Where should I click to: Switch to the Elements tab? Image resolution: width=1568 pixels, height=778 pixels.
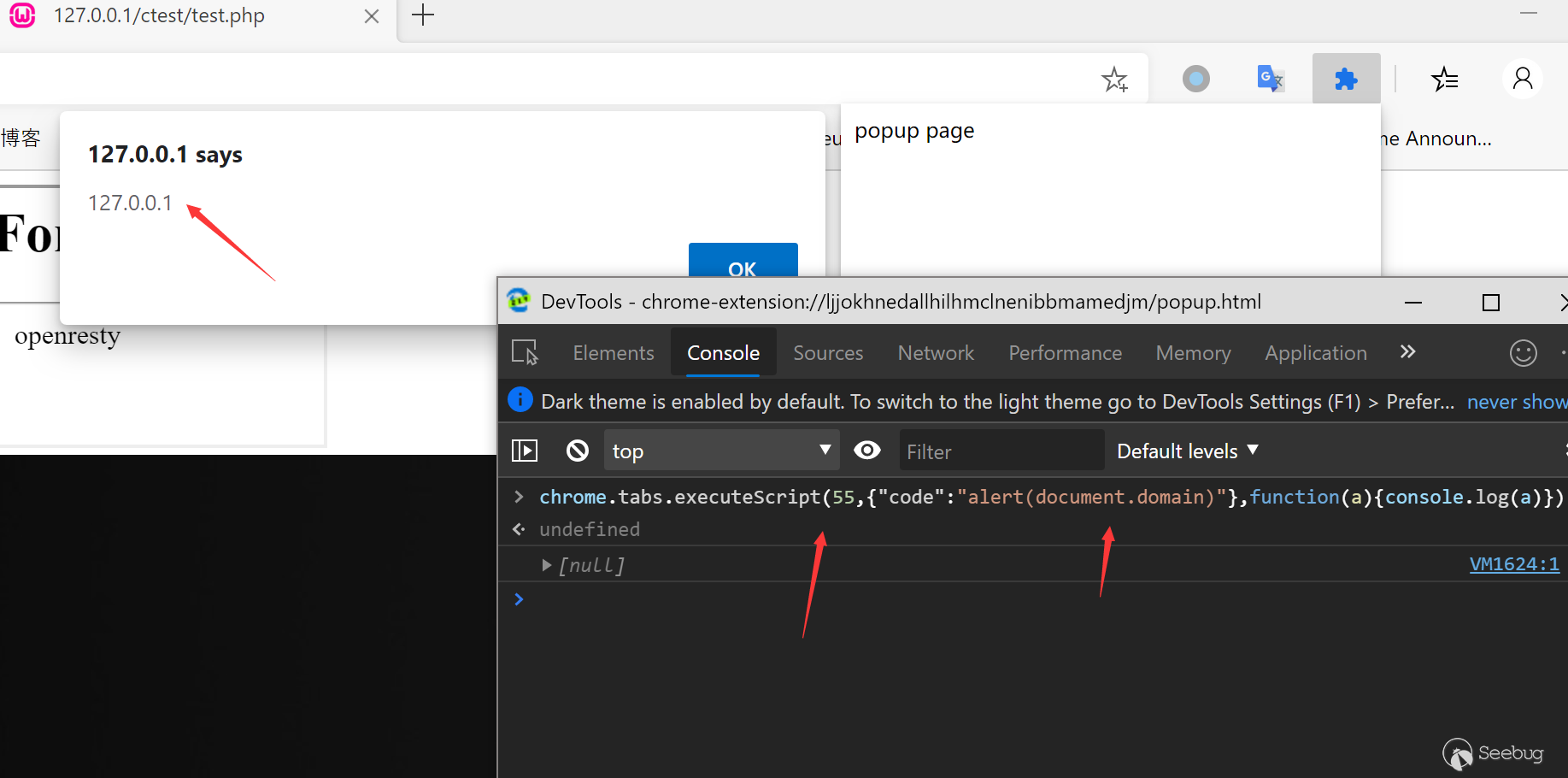coord(613,353)
